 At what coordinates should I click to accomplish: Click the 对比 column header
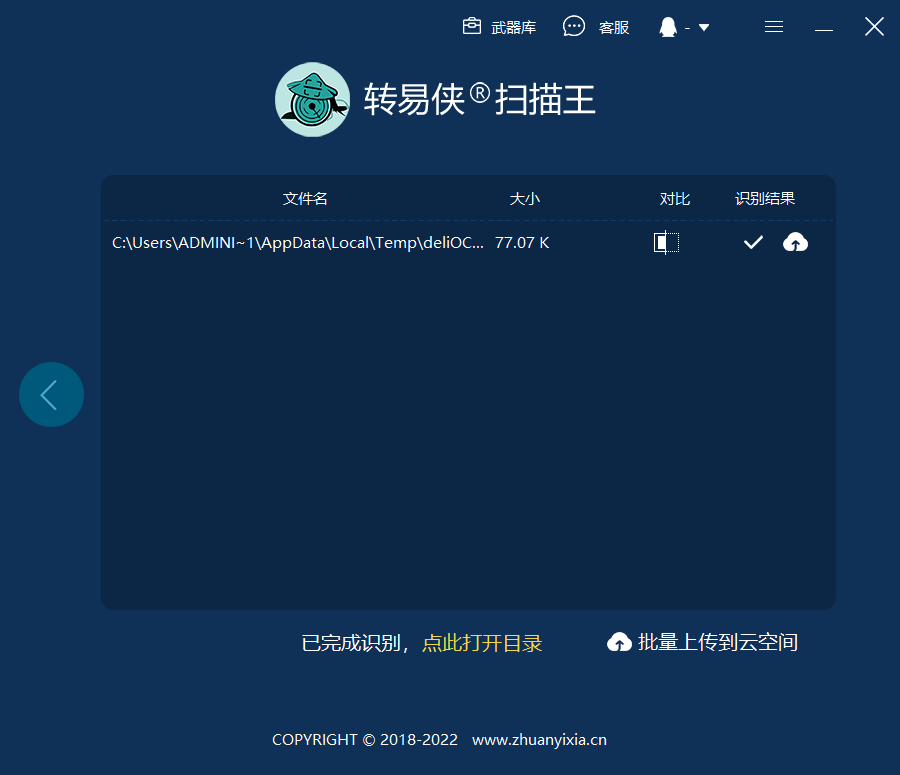point(674,199)
